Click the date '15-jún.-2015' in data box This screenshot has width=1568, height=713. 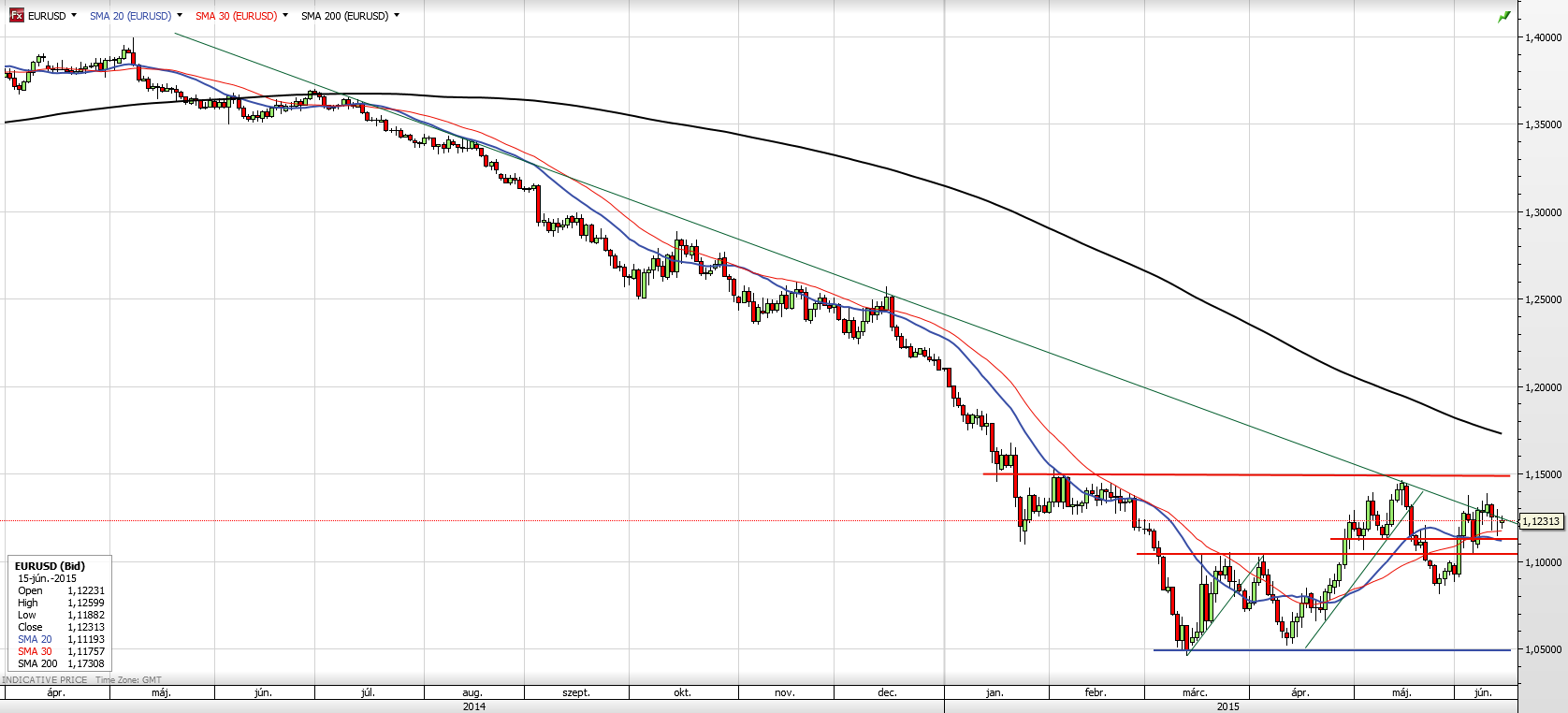pyautogui.click(x=47, y=578)
